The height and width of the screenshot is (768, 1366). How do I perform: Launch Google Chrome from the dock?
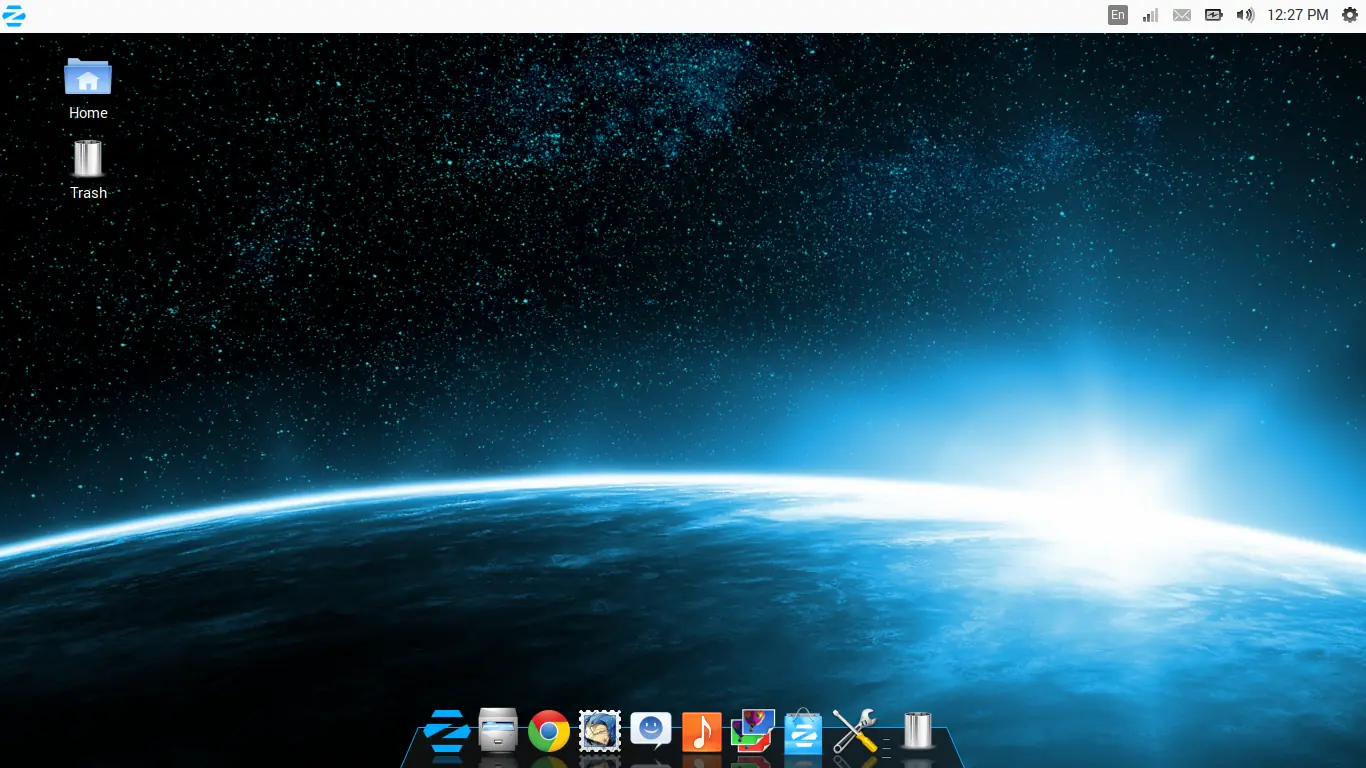click(549, 731)
